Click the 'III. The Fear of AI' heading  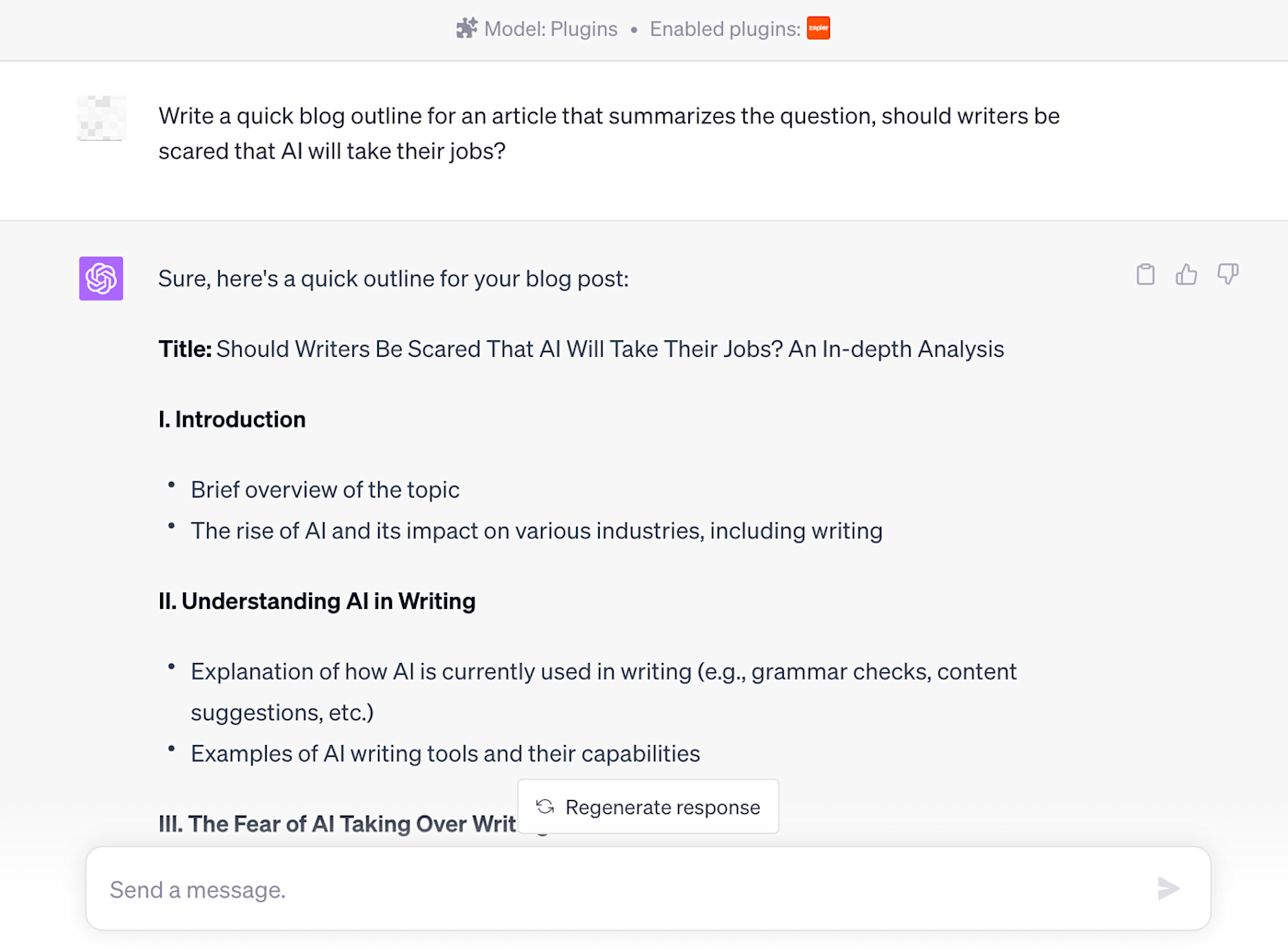click(337, 824)
